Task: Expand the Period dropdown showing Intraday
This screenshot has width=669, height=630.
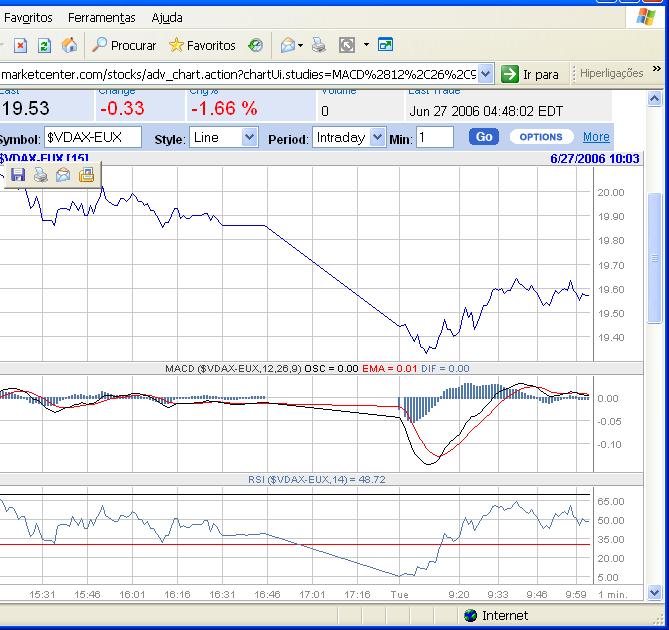Action: tap(376, 137)
